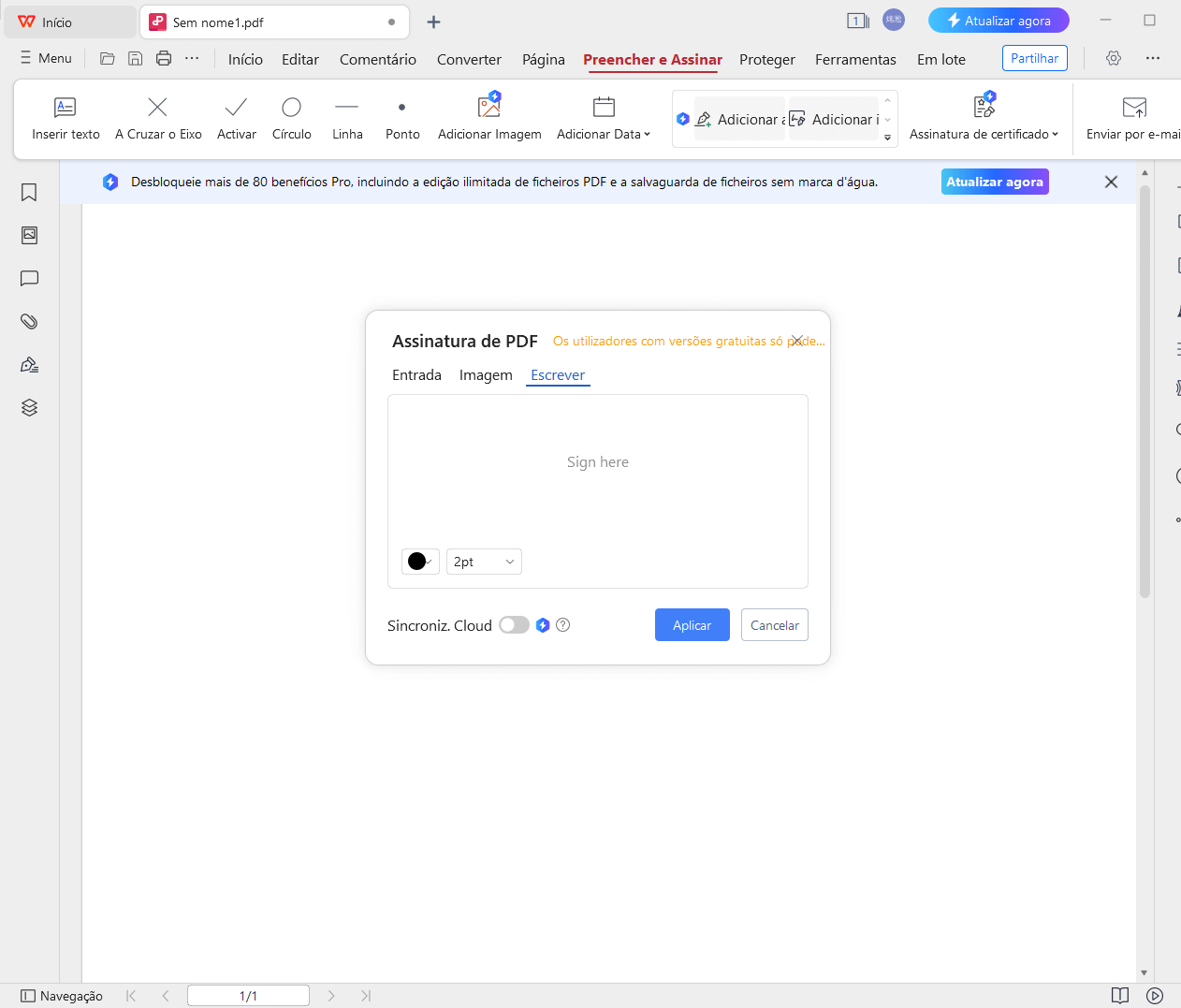Open the Página ribbon tab
The image size is (1181, 1008).
click(544, 59)
